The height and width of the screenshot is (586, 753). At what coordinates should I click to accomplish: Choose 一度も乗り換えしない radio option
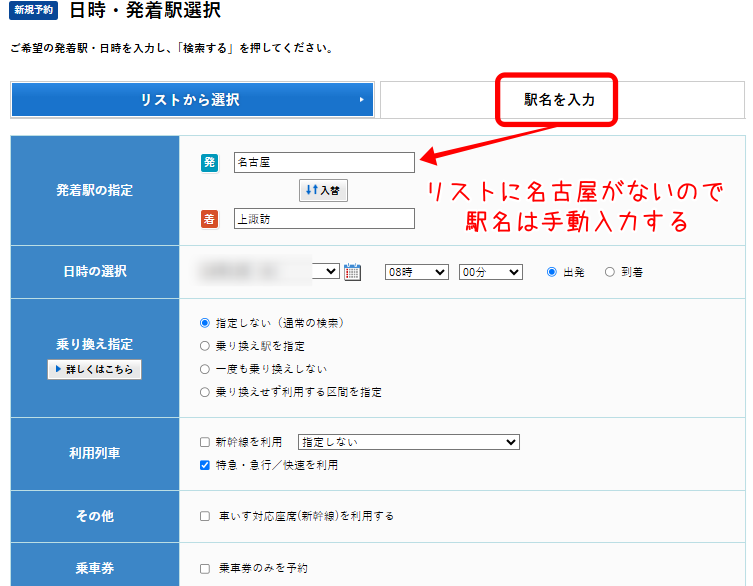click(206, 369)
